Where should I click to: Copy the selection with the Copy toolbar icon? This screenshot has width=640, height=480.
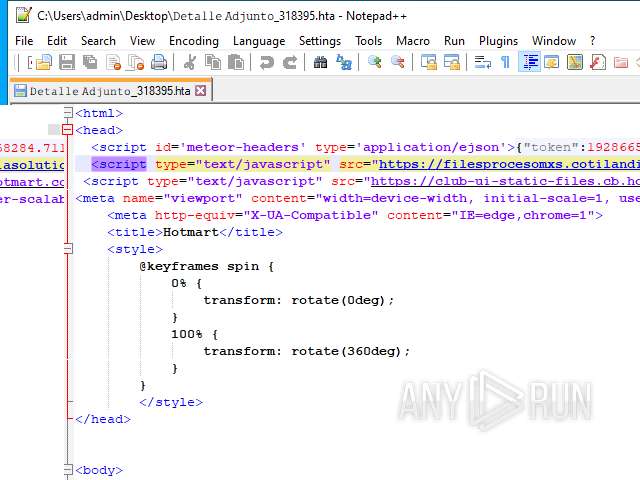tap(213, 62)
